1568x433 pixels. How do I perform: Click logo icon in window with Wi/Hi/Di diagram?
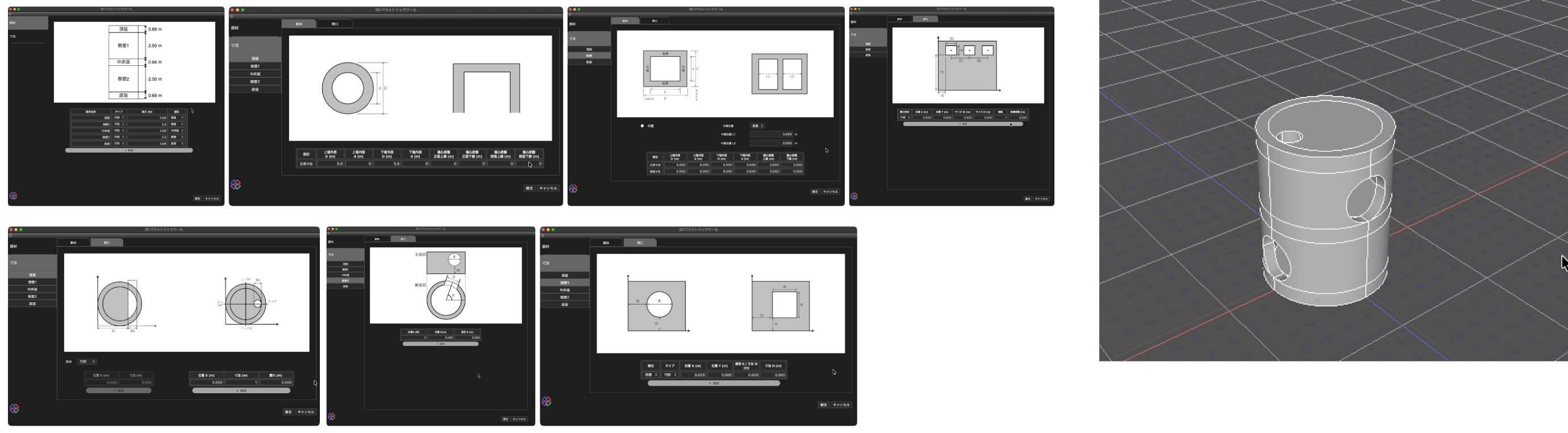coord(854,196)
